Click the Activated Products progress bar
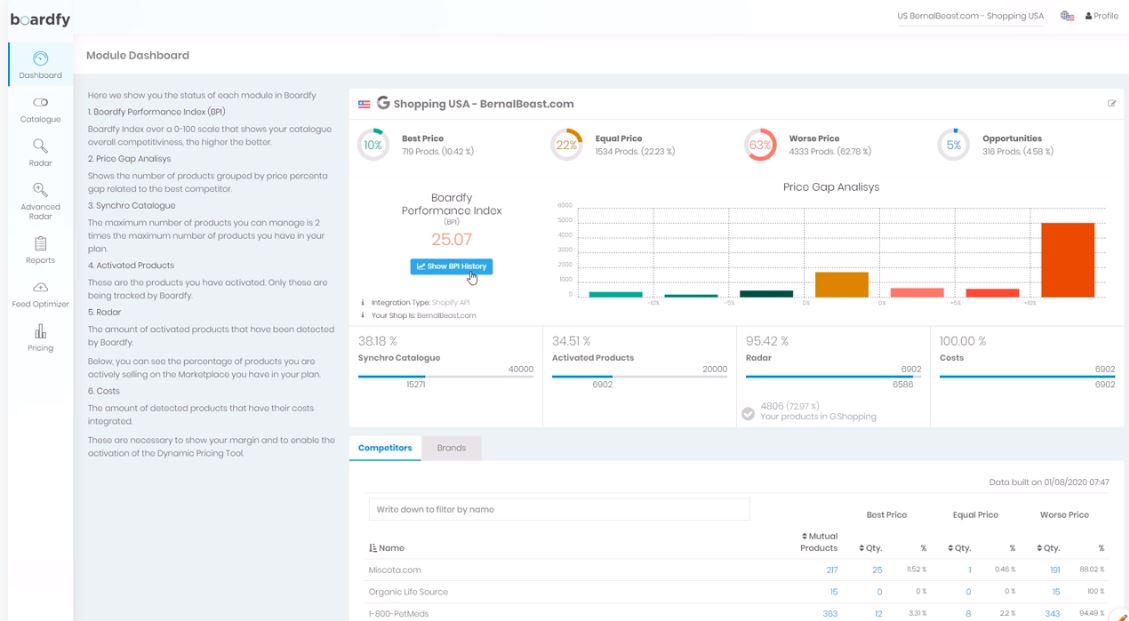 tap(639, 377)
